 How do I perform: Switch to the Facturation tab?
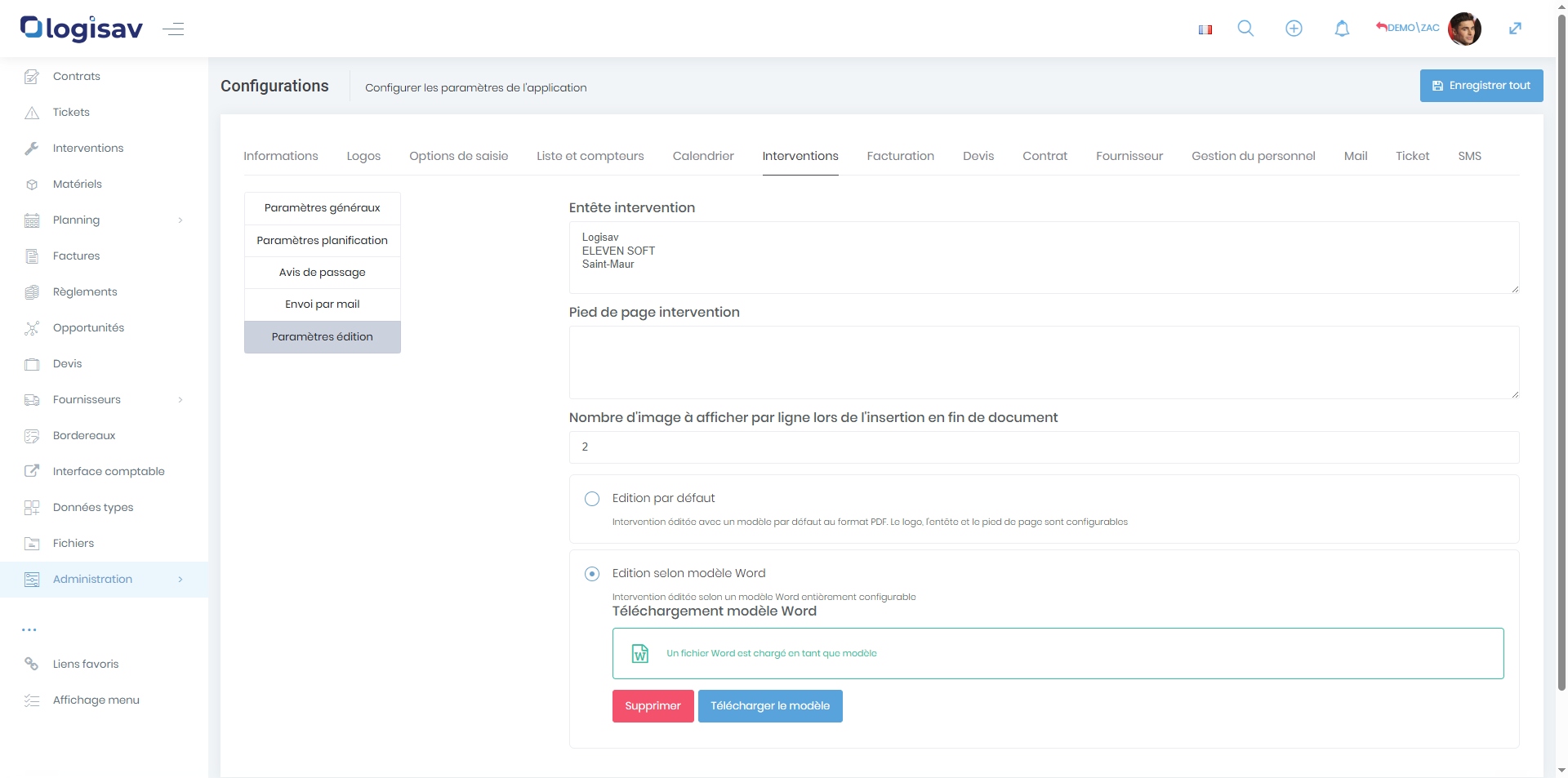(900, 156)
